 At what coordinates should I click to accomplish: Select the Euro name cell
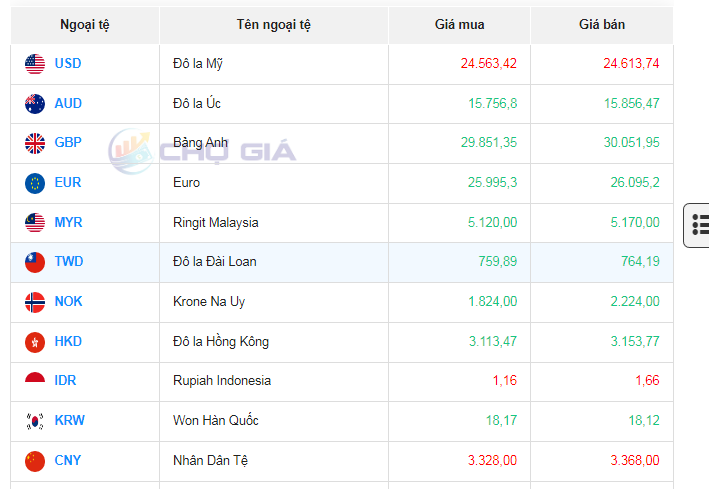274,183
